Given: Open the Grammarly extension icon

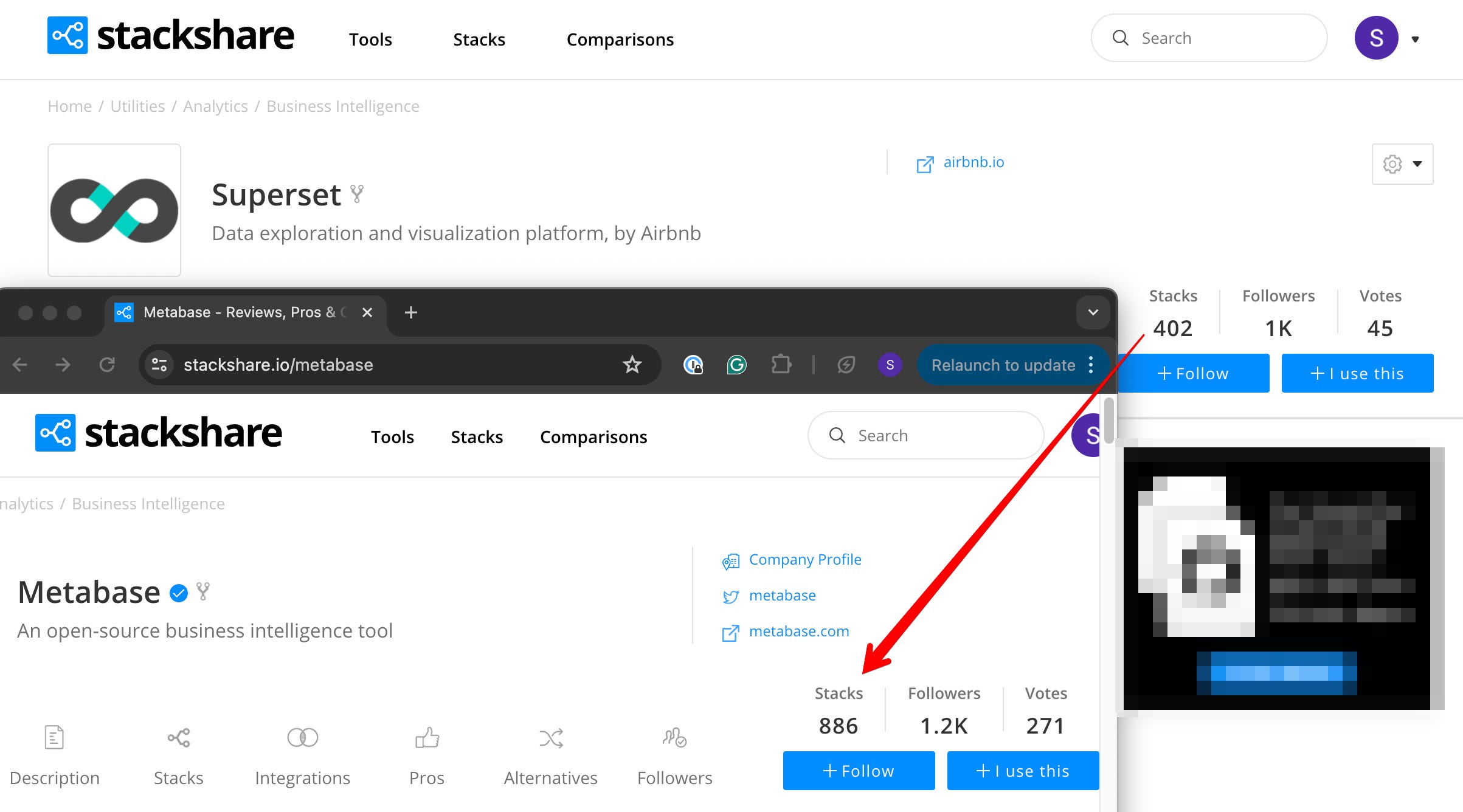Looking at the screenshot, I should point(737,365).
